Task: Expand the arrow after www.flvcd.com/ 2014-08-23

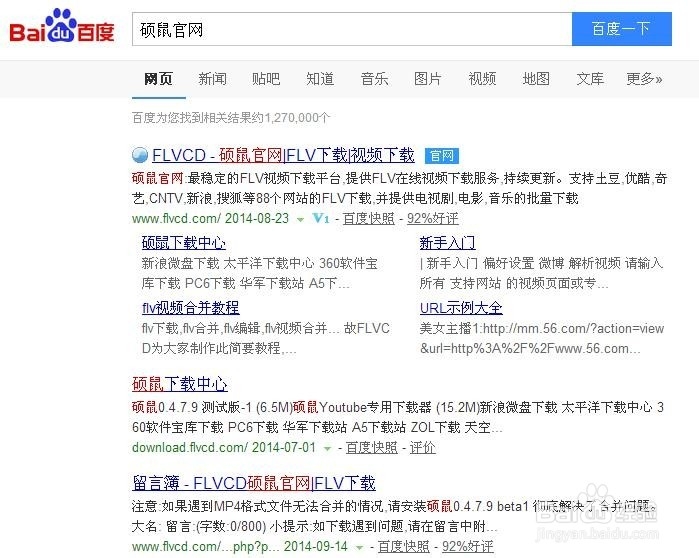Action: 300,219
